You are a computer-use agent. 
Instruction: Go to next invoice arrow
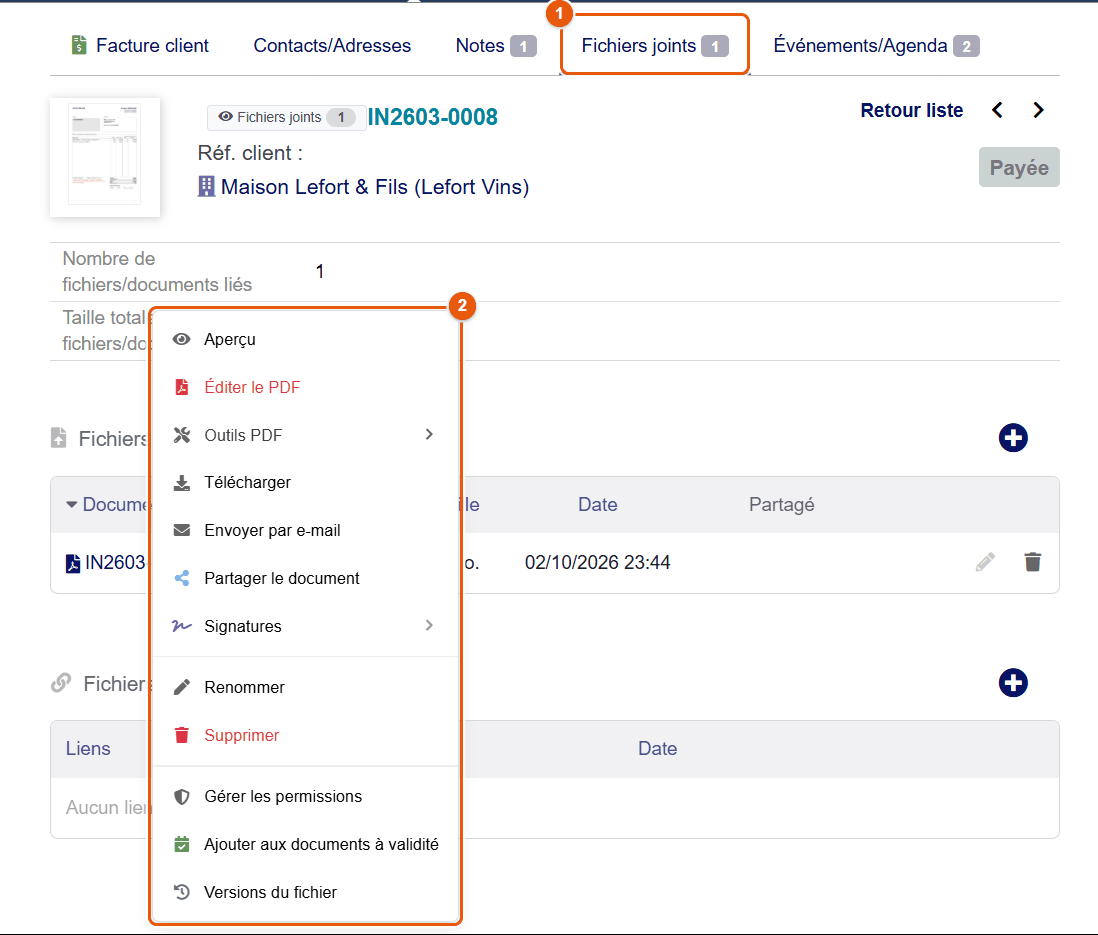click(x=1038, y=110)
